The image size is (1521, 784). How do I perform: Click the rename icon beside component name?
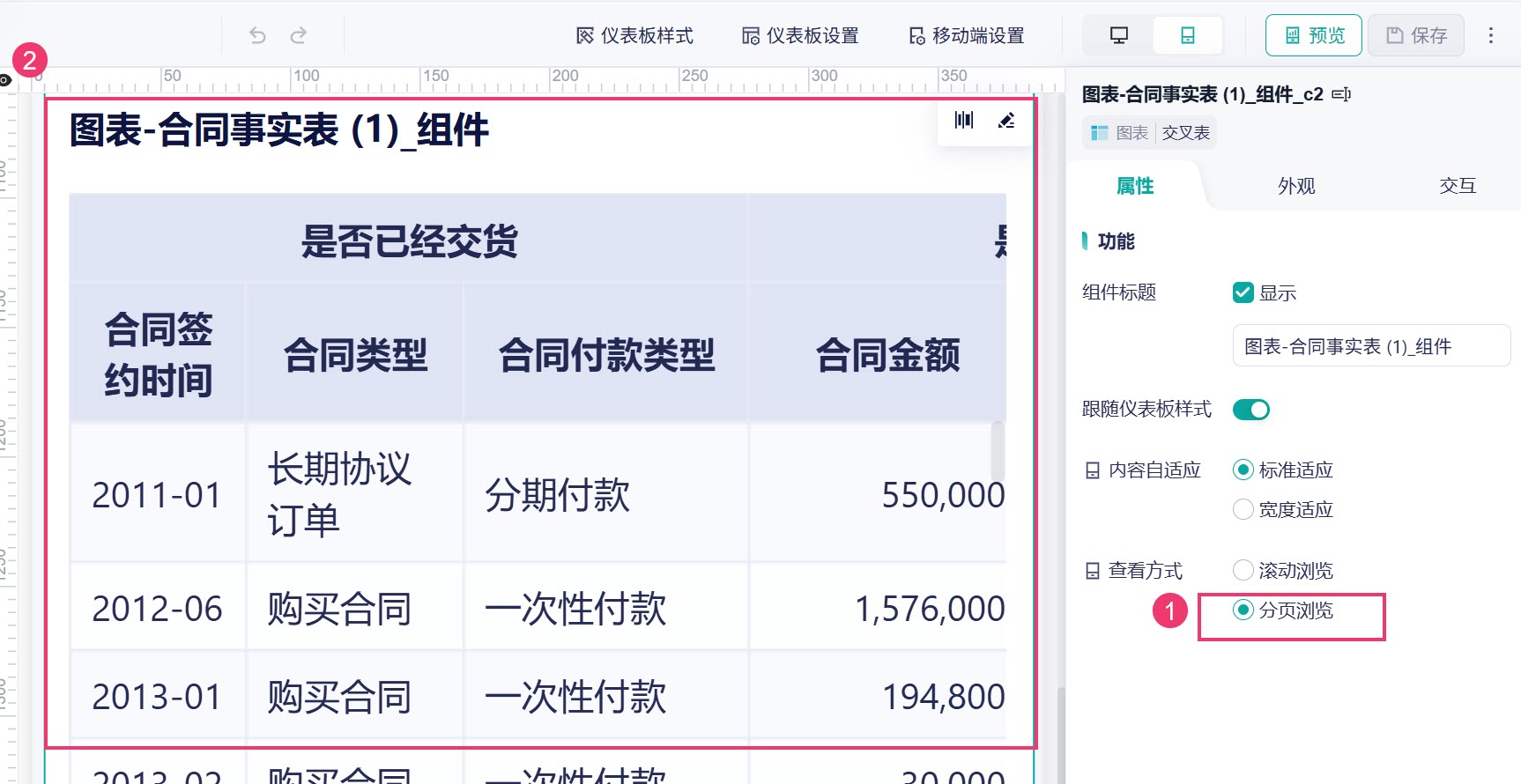[1341, 94]
